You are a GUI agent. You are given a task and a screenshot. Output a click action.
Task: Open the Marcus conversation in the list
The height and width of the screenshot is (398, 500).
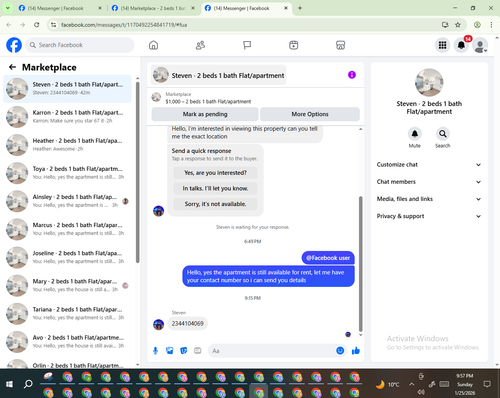pyautogui.click(x=67, y=229)
